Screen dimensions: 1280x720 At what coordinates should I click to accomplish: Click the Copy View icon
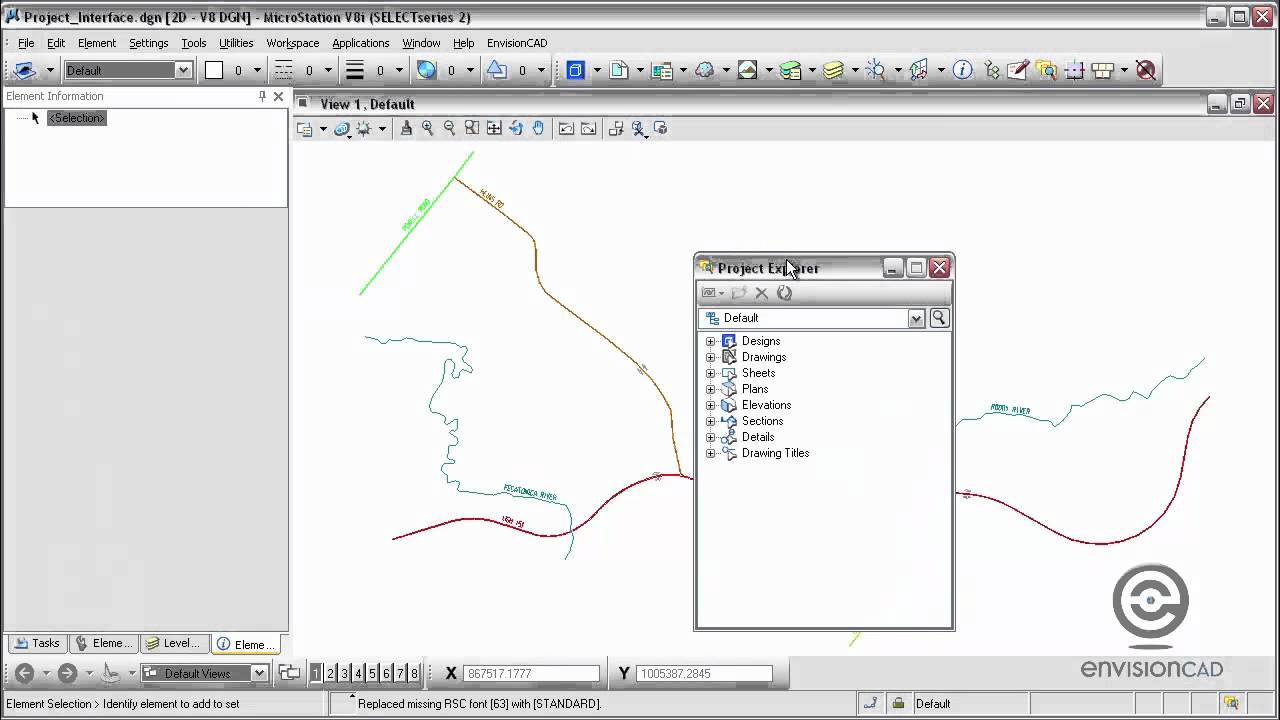[x=616, y=128]
